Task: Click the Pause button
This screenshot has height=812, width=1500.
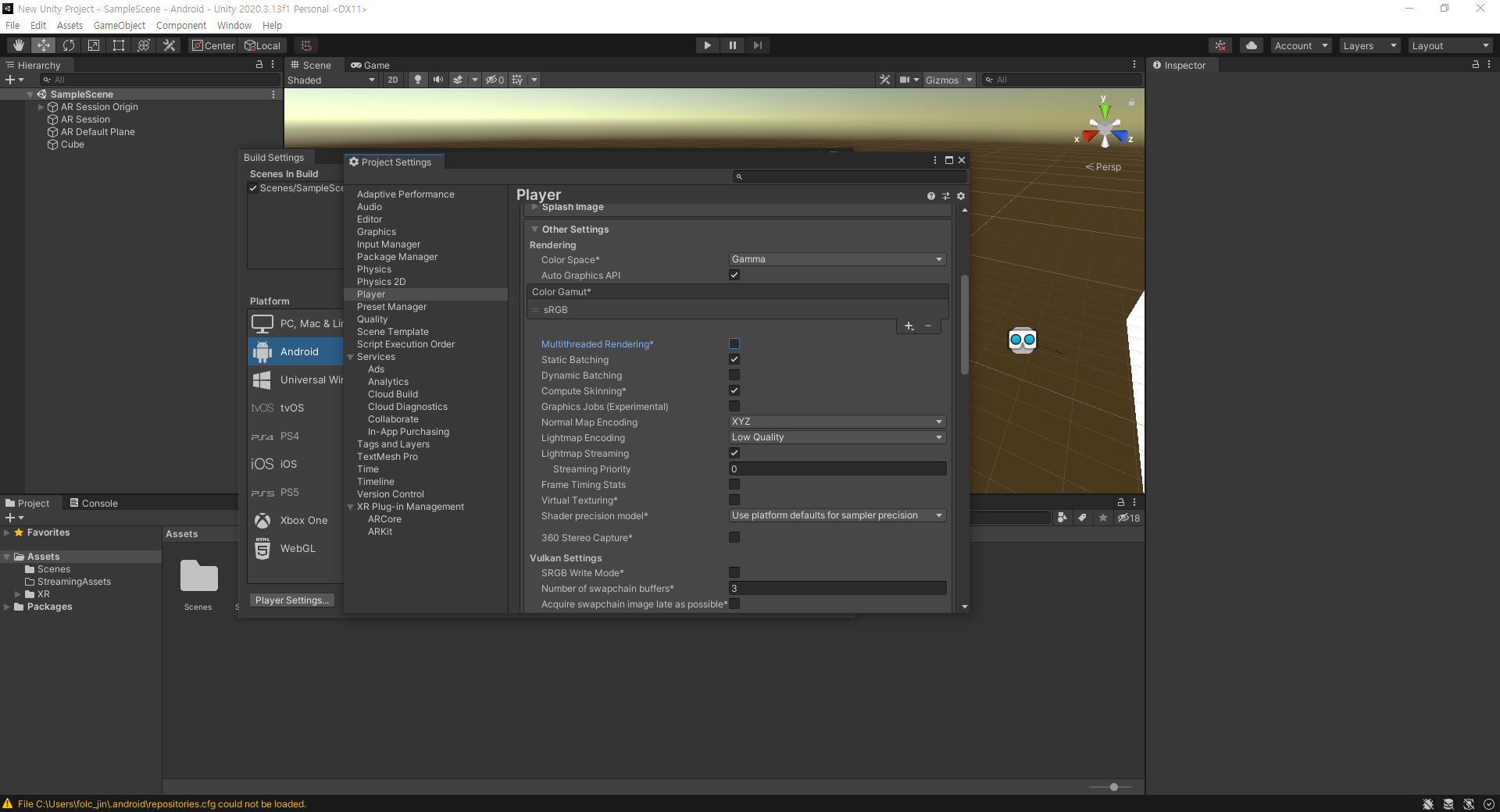Action: coord(732,45)
